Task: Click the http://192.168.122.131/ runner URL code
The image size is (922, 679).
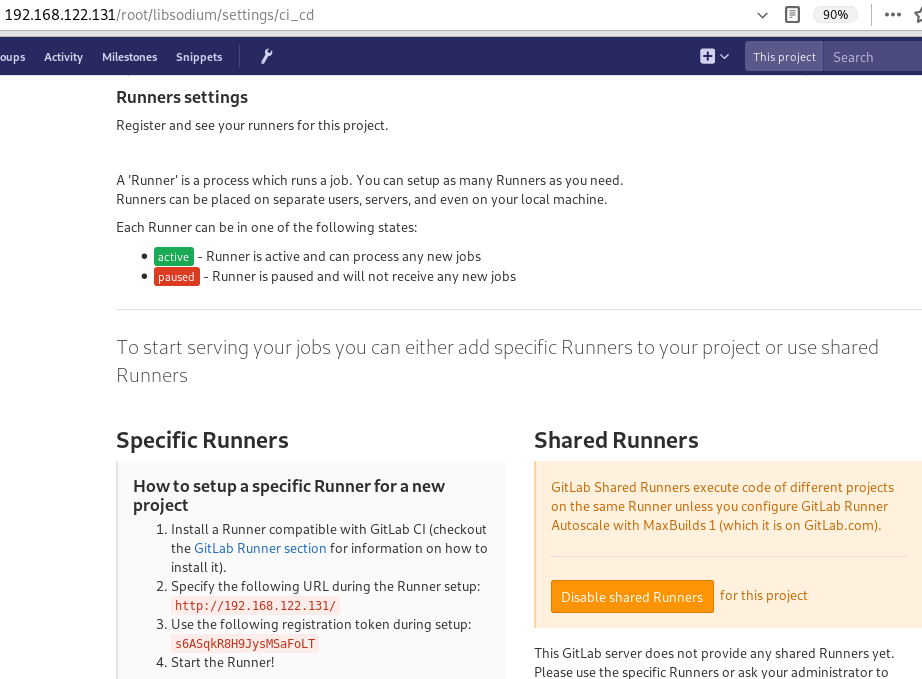Action: [x=256, y=605]
